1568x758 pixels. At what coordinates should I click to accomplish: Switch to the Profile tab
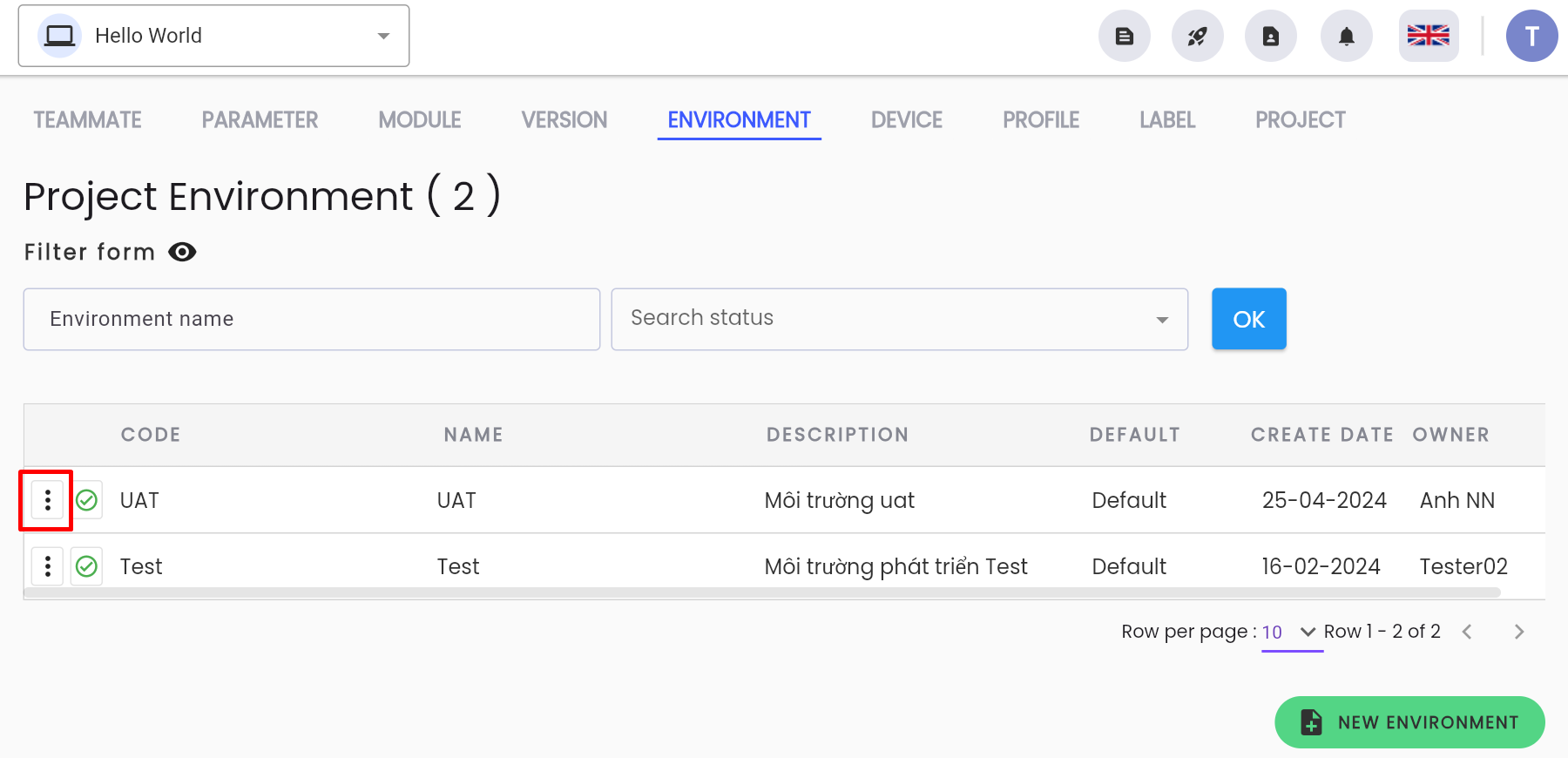[x=1041, y=120]
